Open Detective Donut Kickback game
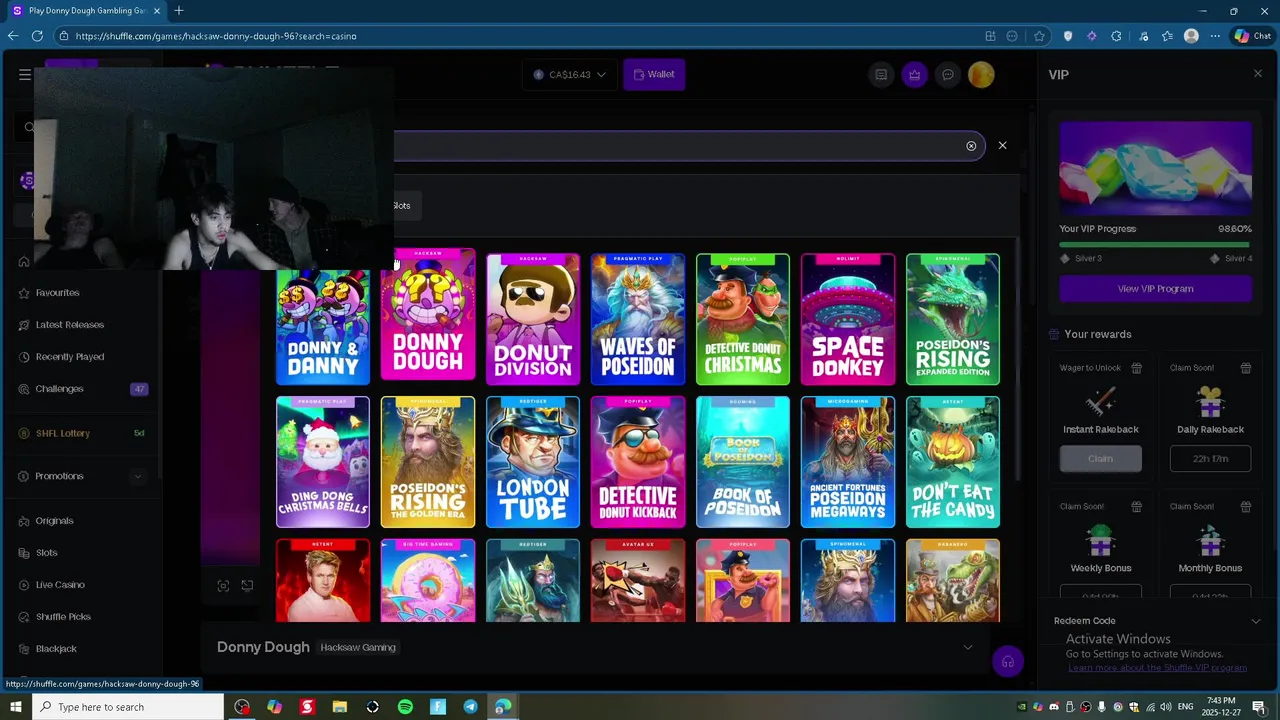 638,462
